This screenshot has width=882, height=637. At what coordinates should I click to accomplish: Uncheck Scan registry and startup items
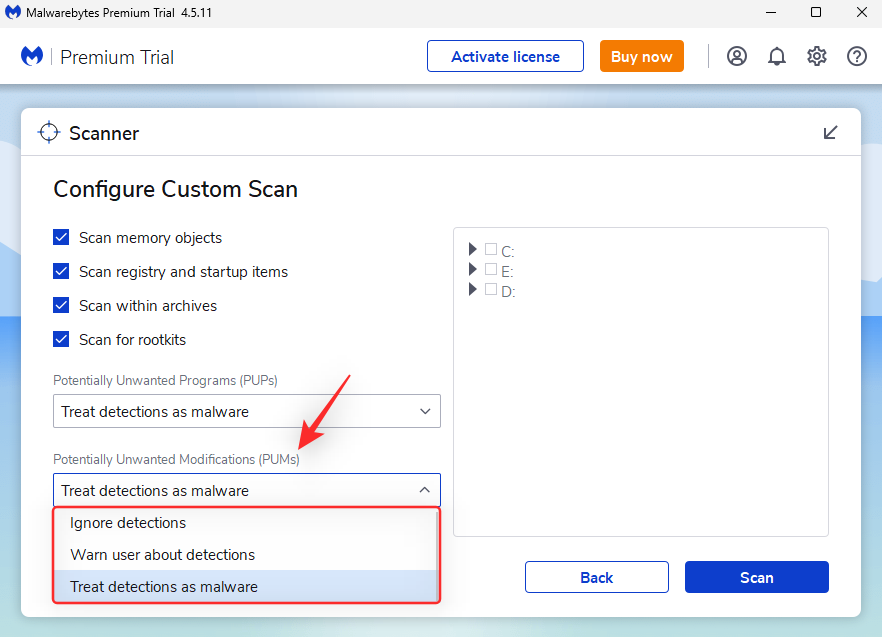pos(62,272)
